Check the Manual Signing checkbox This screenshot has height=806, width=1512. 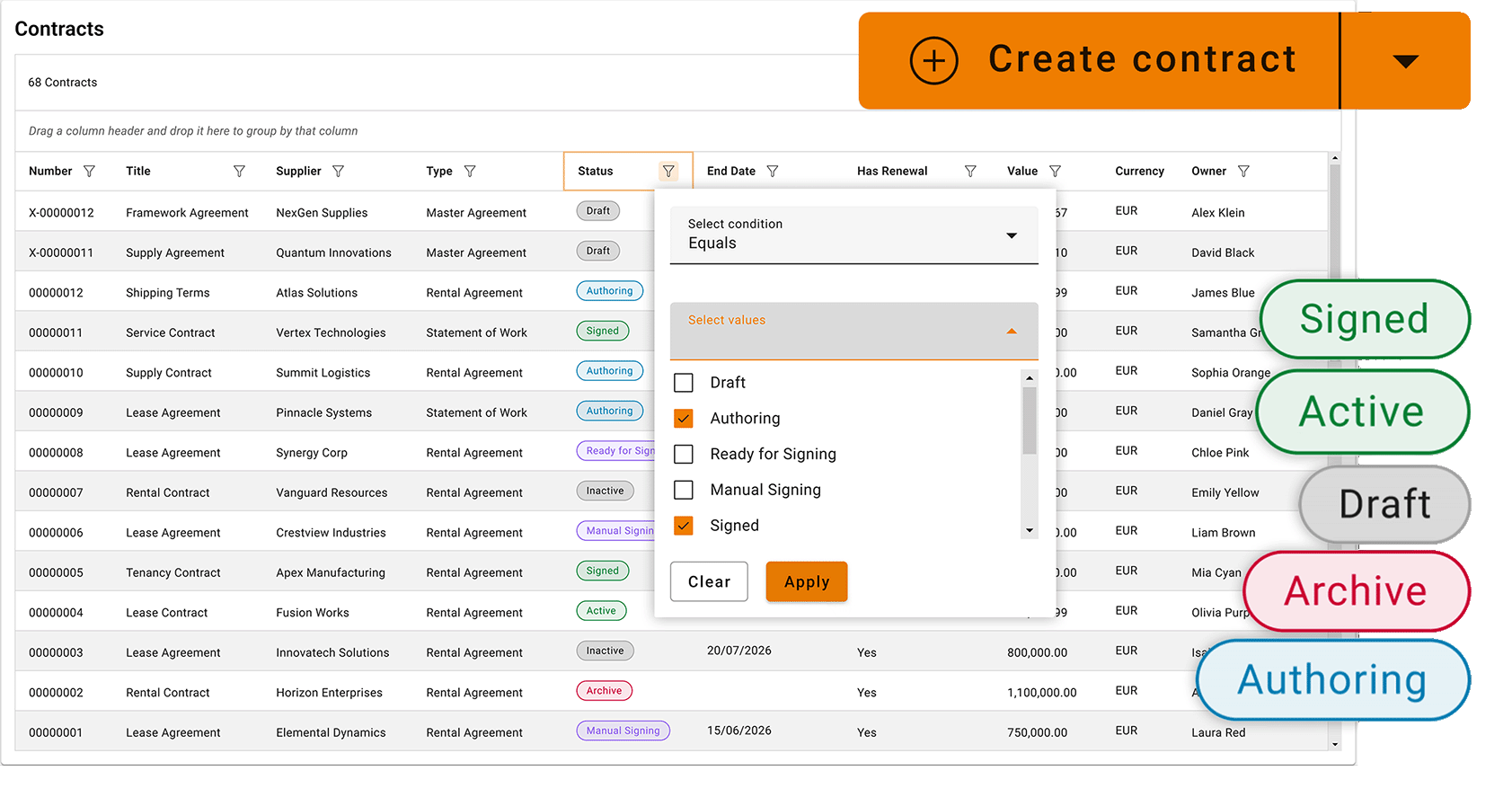(684, 490)
